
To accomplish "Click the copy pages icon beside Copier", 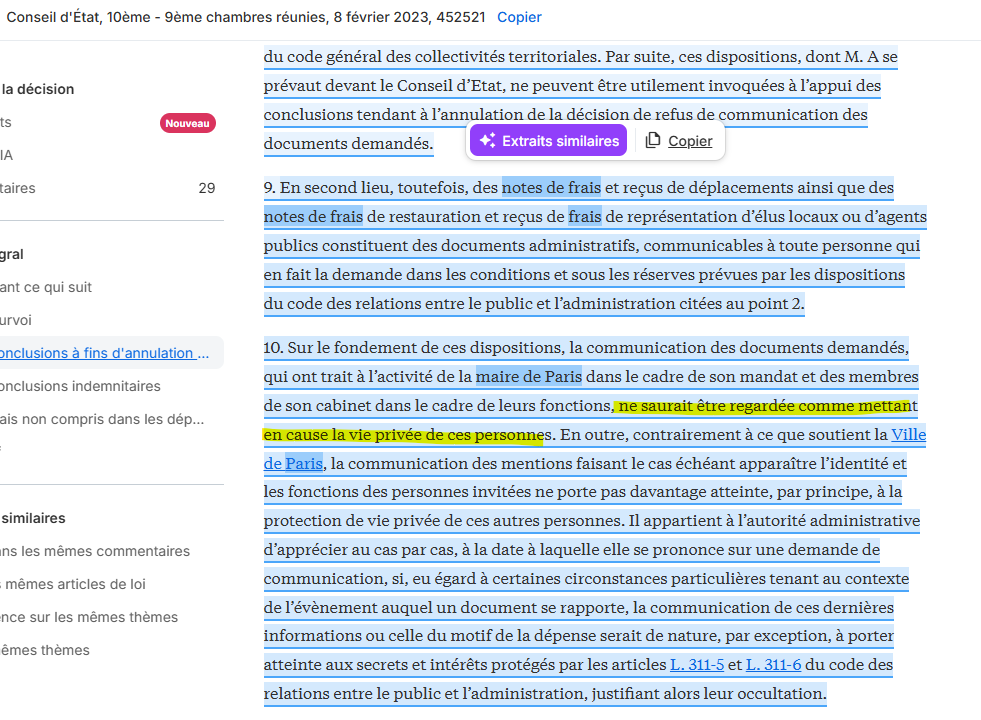I will (x=653, y=140).
